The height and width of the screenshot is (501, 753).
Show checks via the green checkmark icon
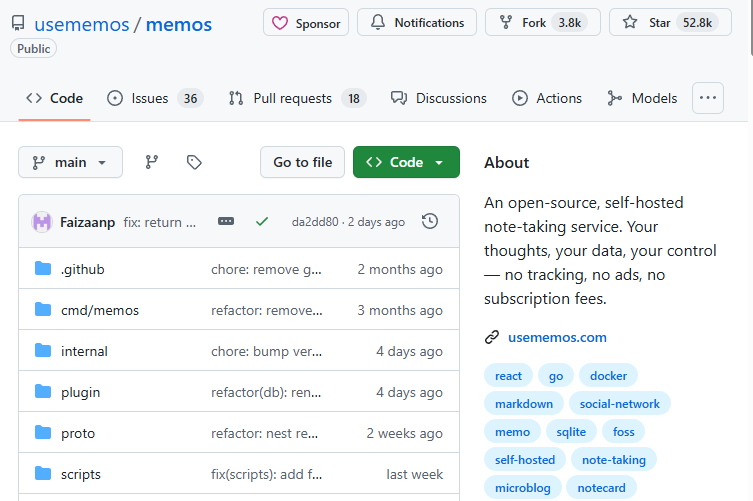(262, 221)
